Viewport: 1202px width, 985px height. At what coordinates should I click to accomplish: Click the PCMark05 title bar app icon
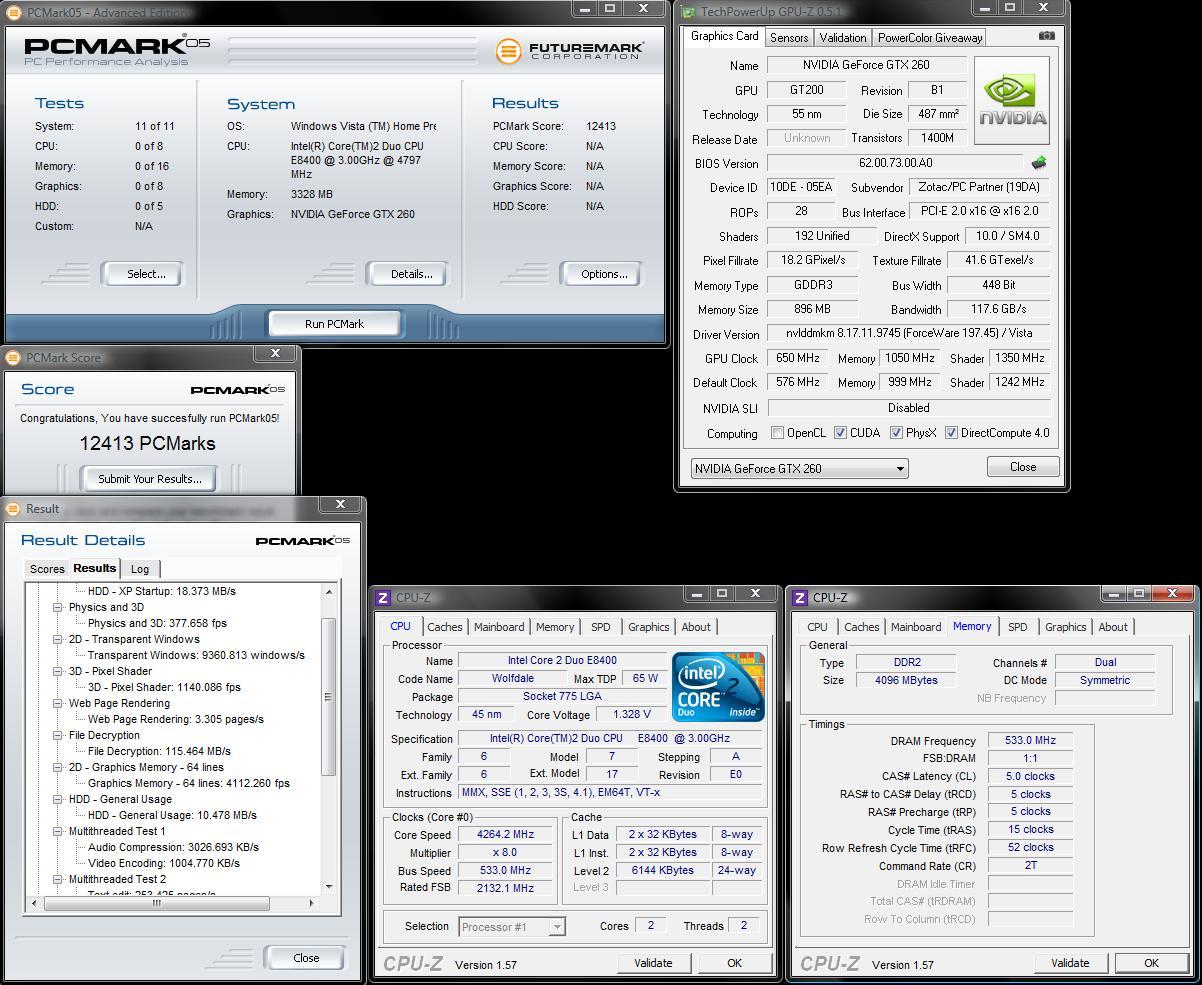14,12
